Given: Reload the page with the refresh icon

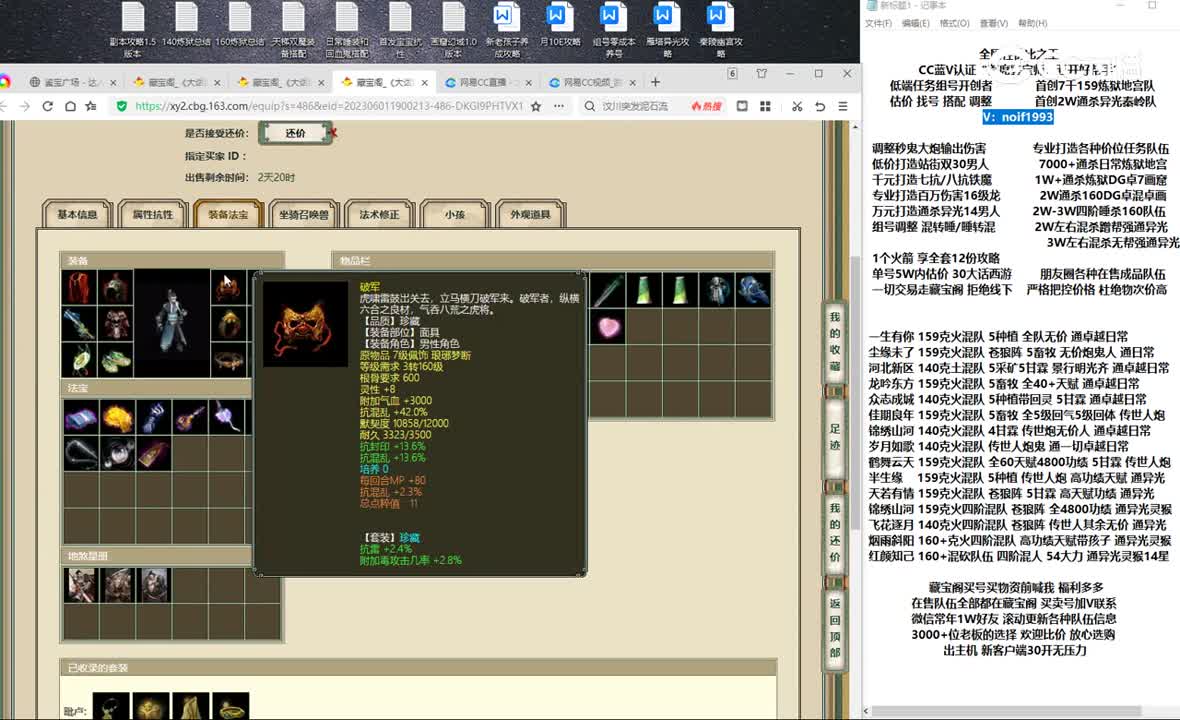Looking at the screenshot, I should pyautogui.click(x=47, y=106).
